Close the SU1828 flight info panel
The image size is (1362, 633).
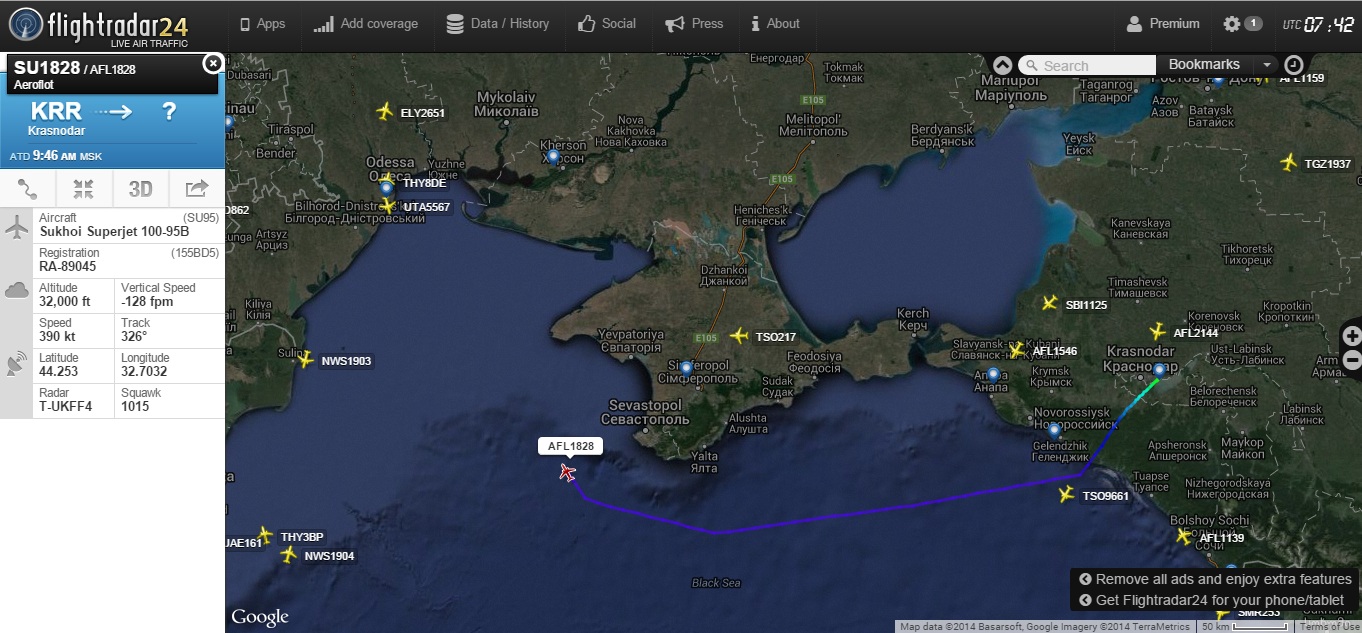pyautogui.click(x=212, y=64)
